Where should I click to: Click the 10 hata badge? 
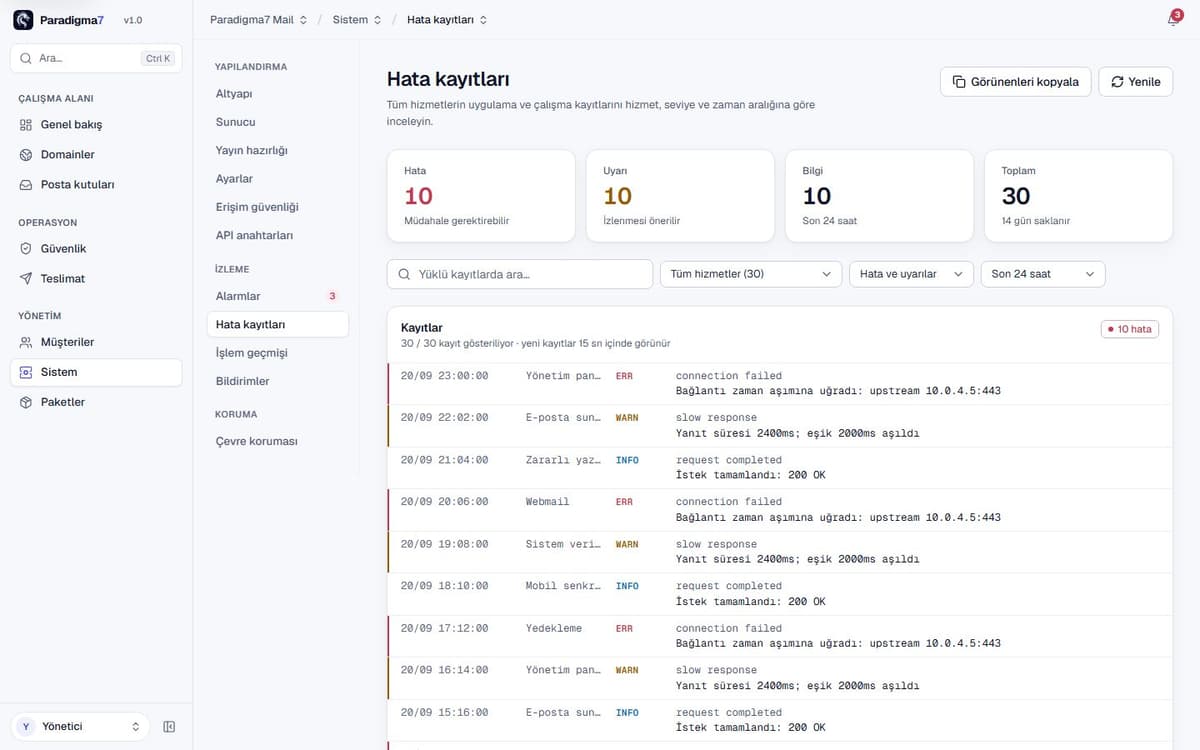1130,329
